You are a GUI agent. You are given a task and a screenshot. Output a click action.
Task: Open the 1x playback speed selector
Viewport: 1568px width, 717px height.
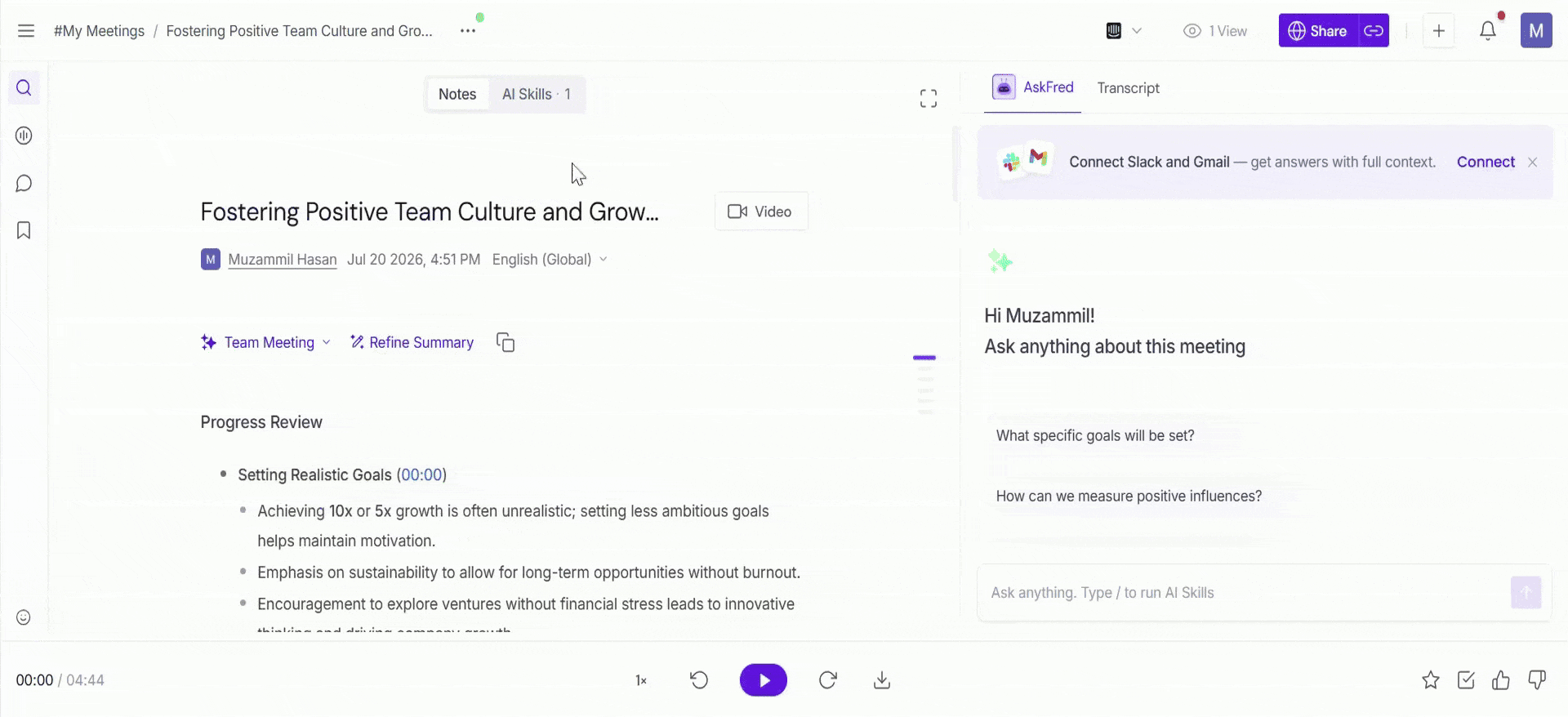(x=641, y=680)
